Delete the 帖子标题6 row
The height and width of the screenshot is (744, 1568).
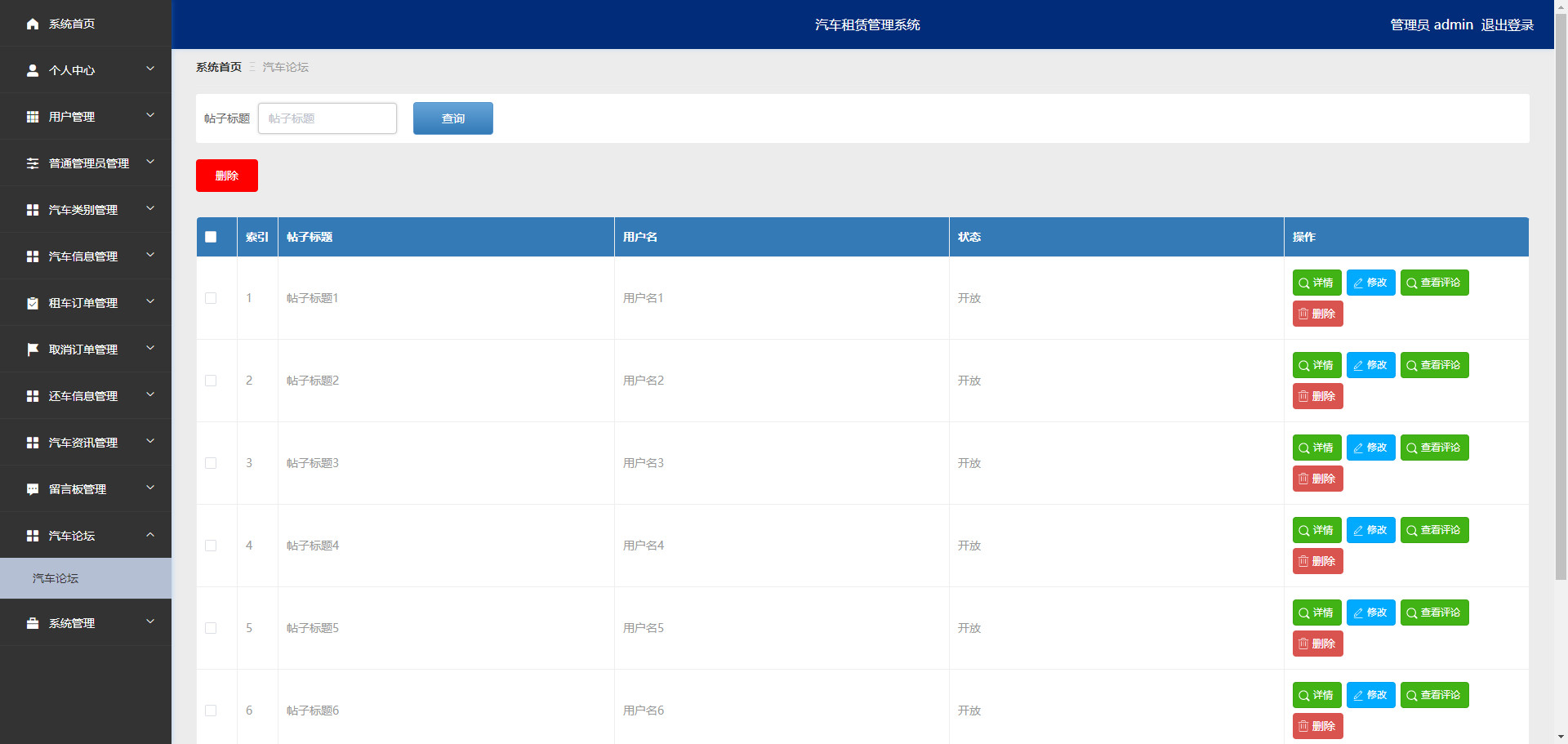tap(1317, 726)
